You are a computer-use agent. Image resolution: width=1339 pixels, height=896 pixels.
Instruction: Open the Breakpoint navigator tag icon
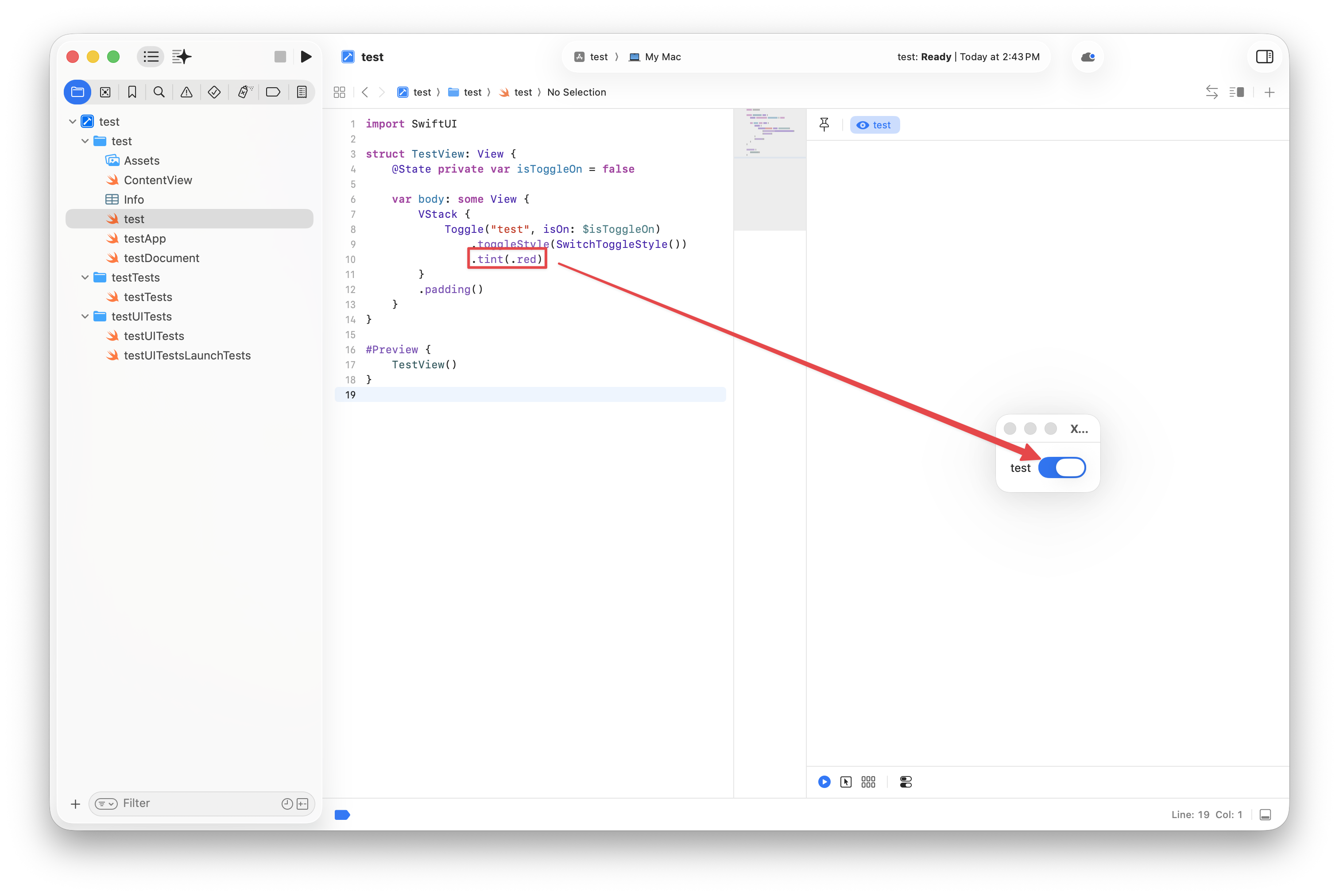click(273, 92)
